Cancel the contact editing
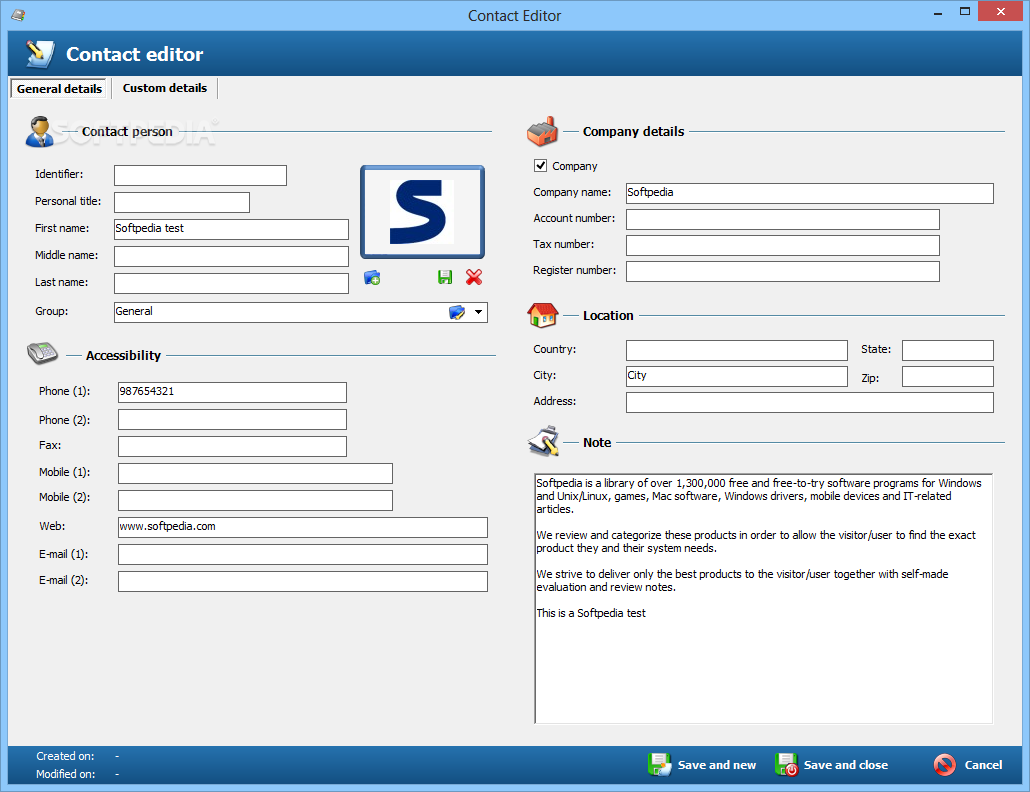 (x=968, y=765)
